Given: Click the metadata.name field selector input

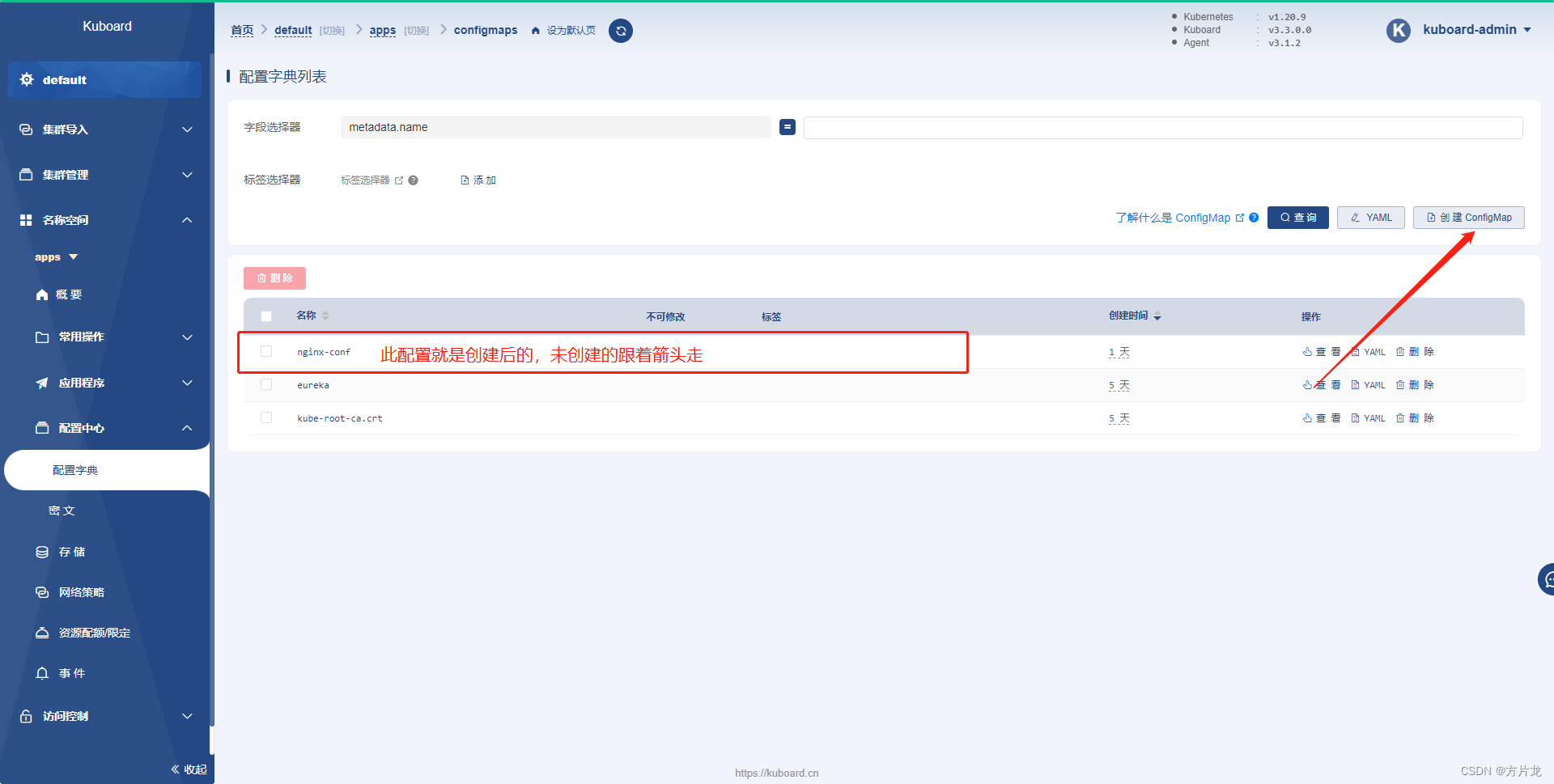Looking at the screenshot, I should 555,127.
